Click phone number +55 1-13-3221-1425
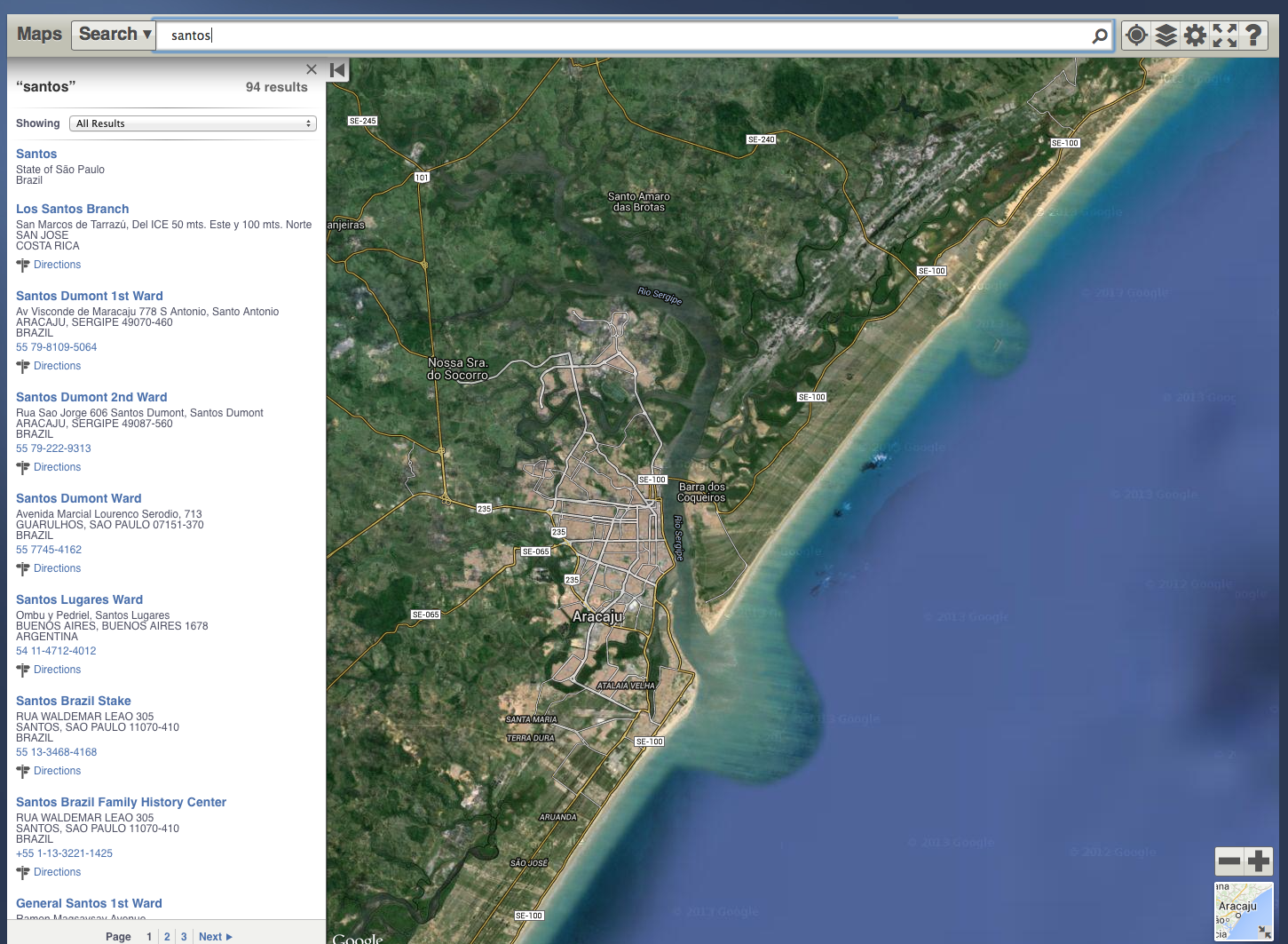Screen dimensions: 1288x944 (64, 853)
